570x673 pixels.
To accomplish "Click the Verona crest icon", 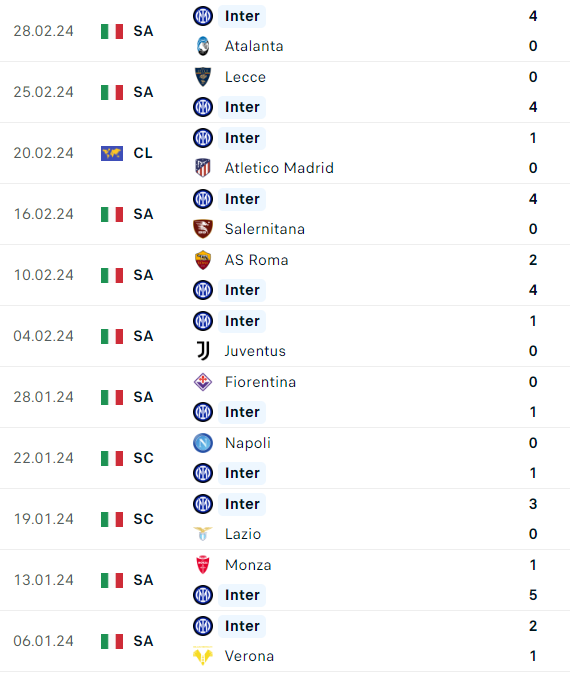I will [x=203, y=655].
